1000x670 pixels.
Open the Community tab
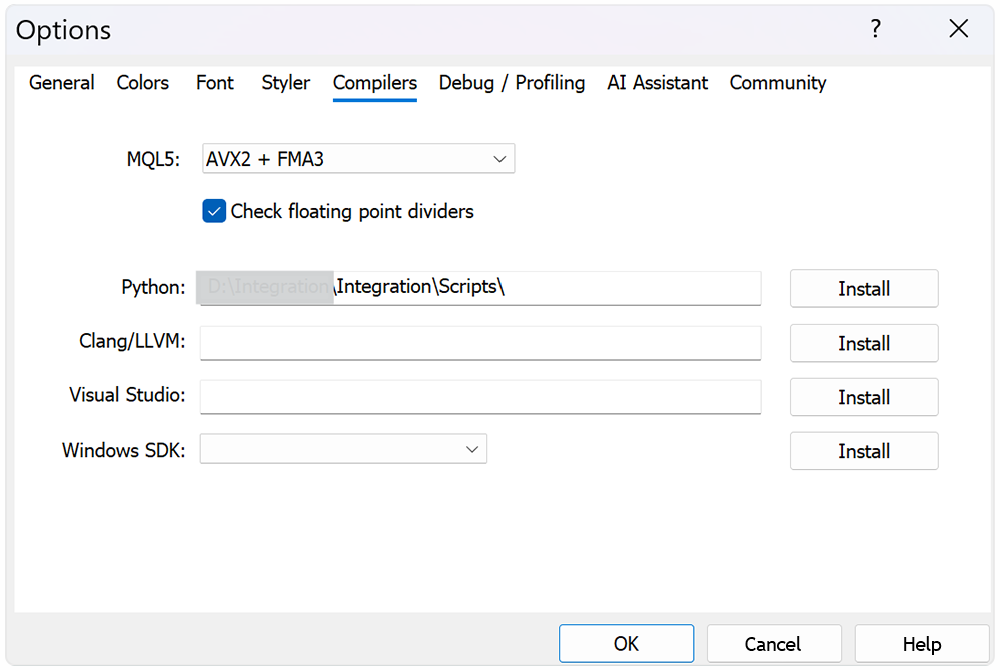[x=778, y=83]
